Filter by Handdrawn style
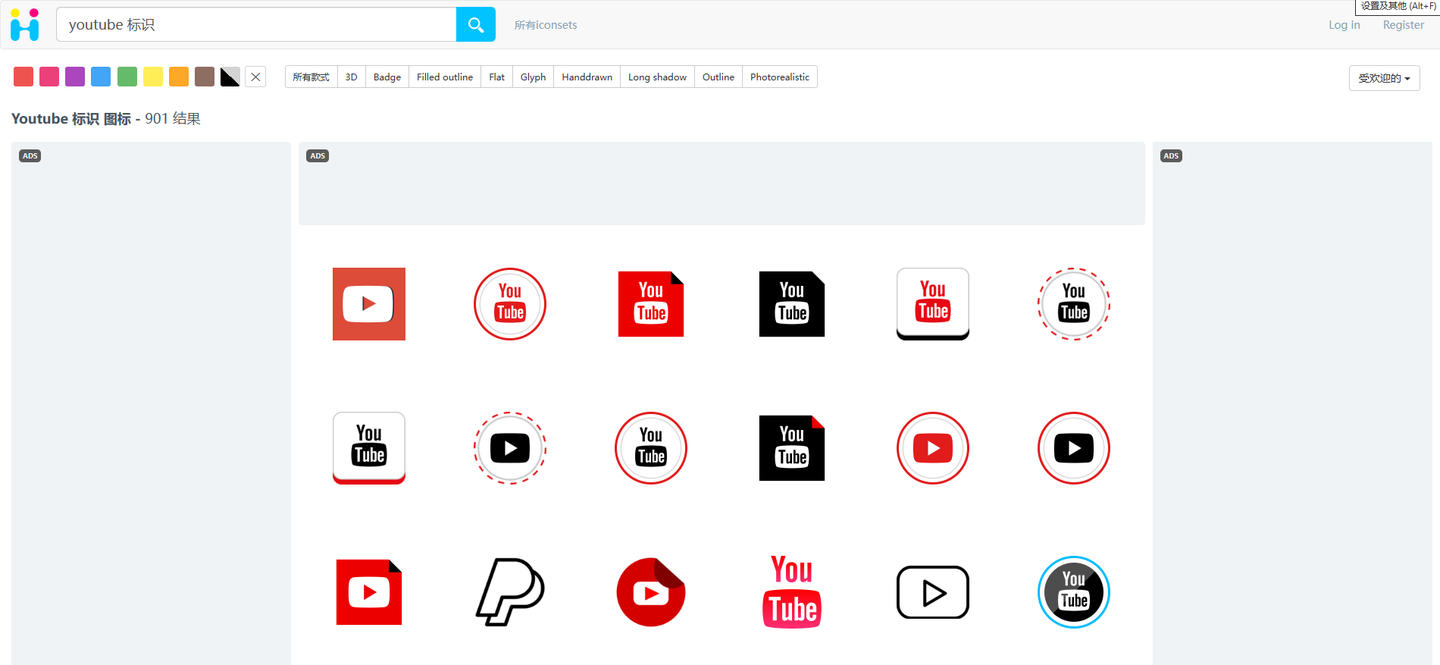 click(x=587, y=77)
